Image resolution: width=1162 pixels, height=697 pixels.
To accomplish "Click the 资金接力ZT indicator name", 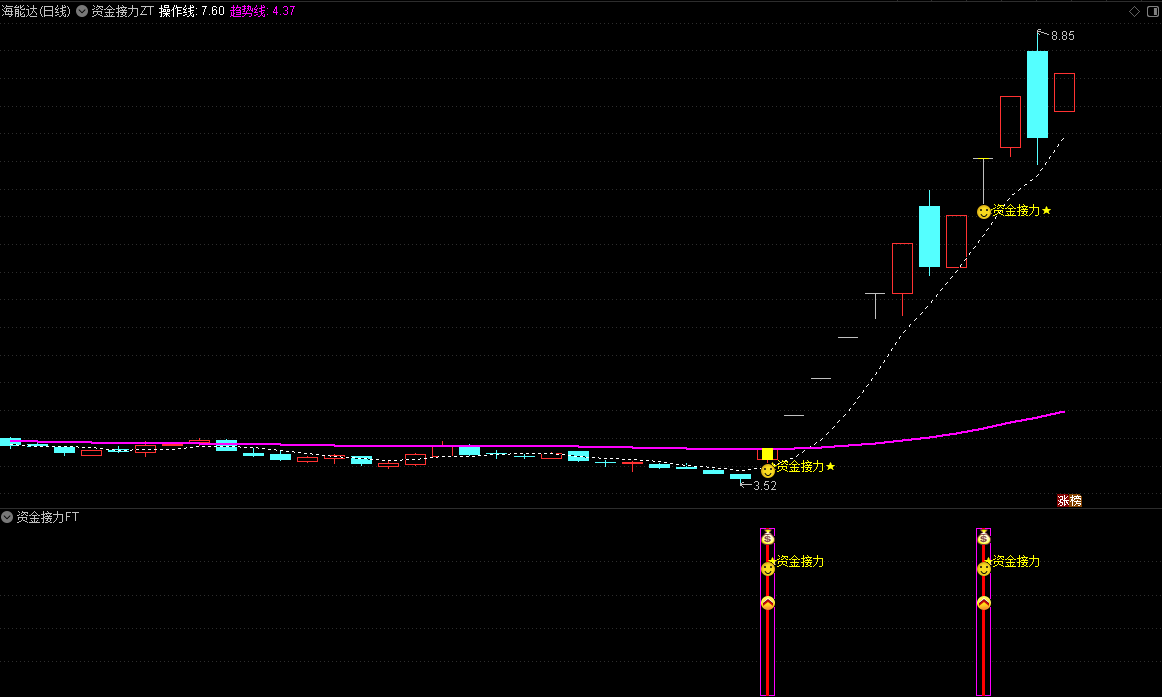I will (122, 11).
